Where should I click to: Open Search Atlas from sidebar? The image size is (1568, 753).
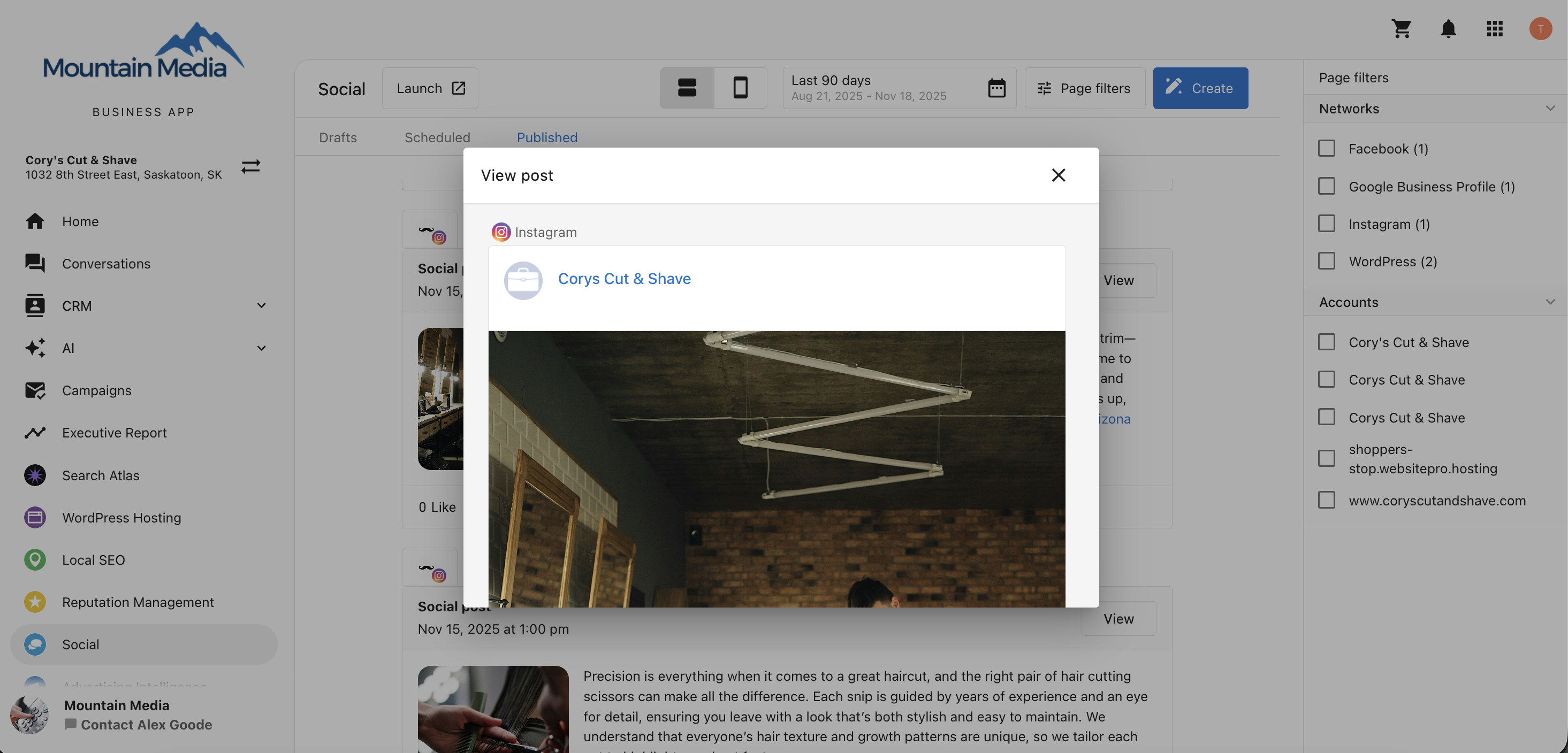pos(101,475)
